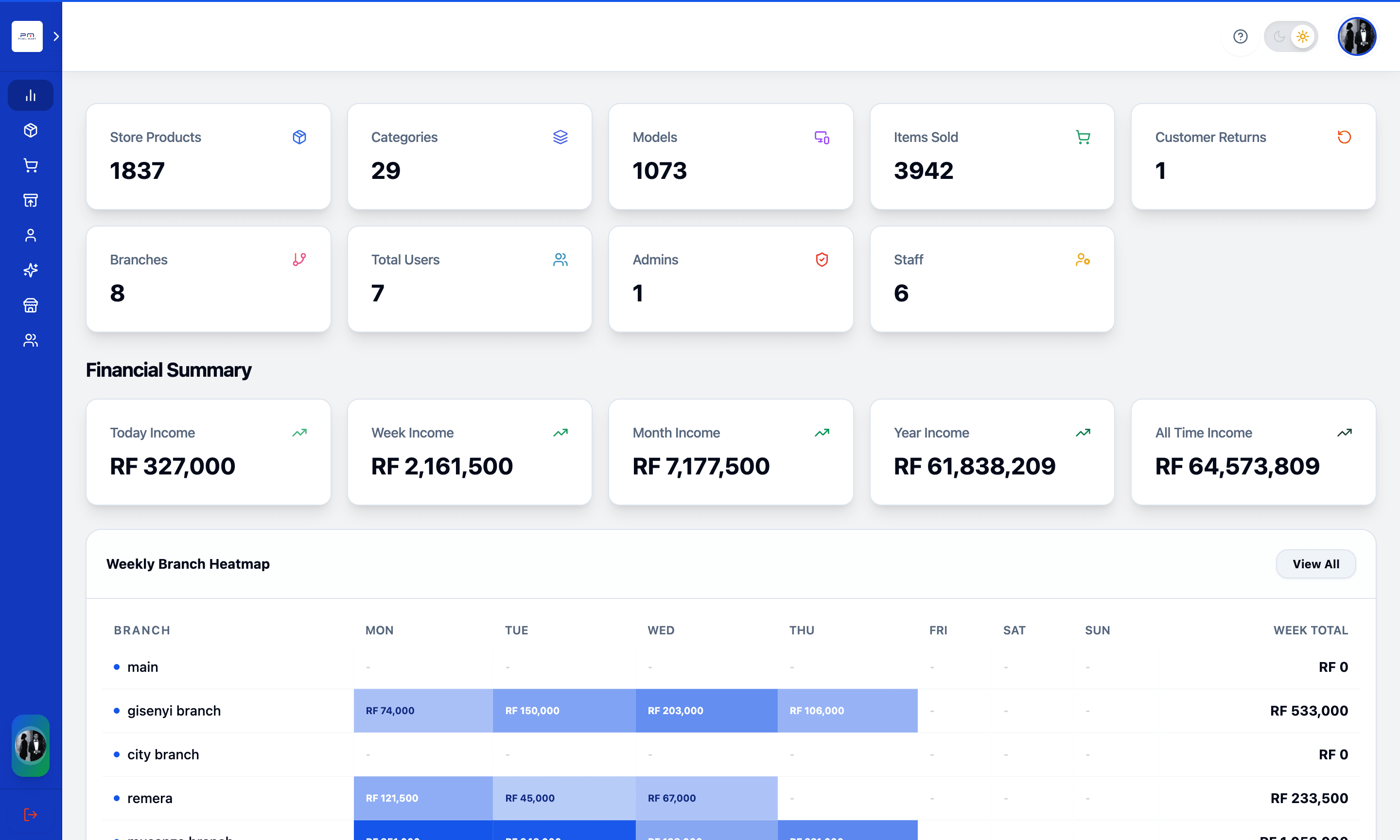Select the gisenyi branch Wednesday heatmap cell
1400x840 pixels.
[706, 710]
